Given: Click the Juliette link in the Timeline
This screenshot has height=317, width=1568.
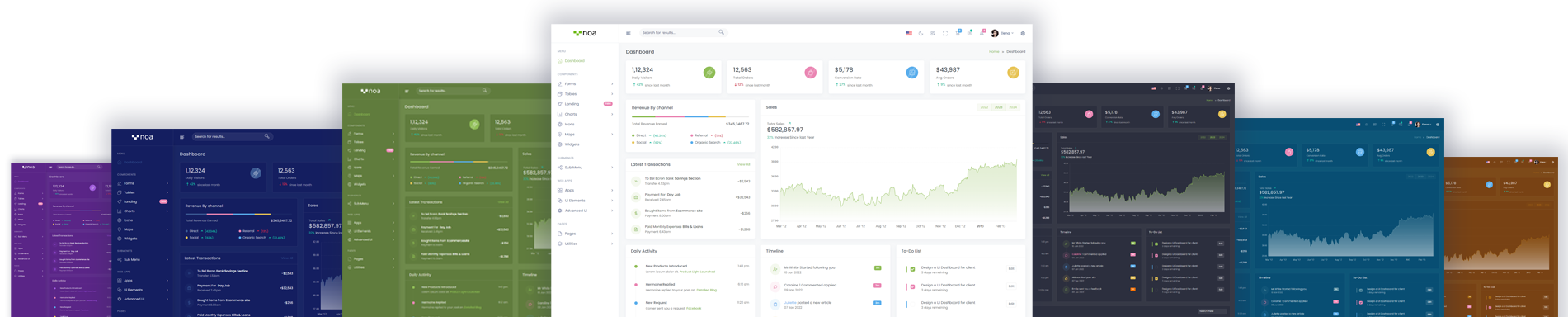Looking at the screenshot, I should [790, 302].
